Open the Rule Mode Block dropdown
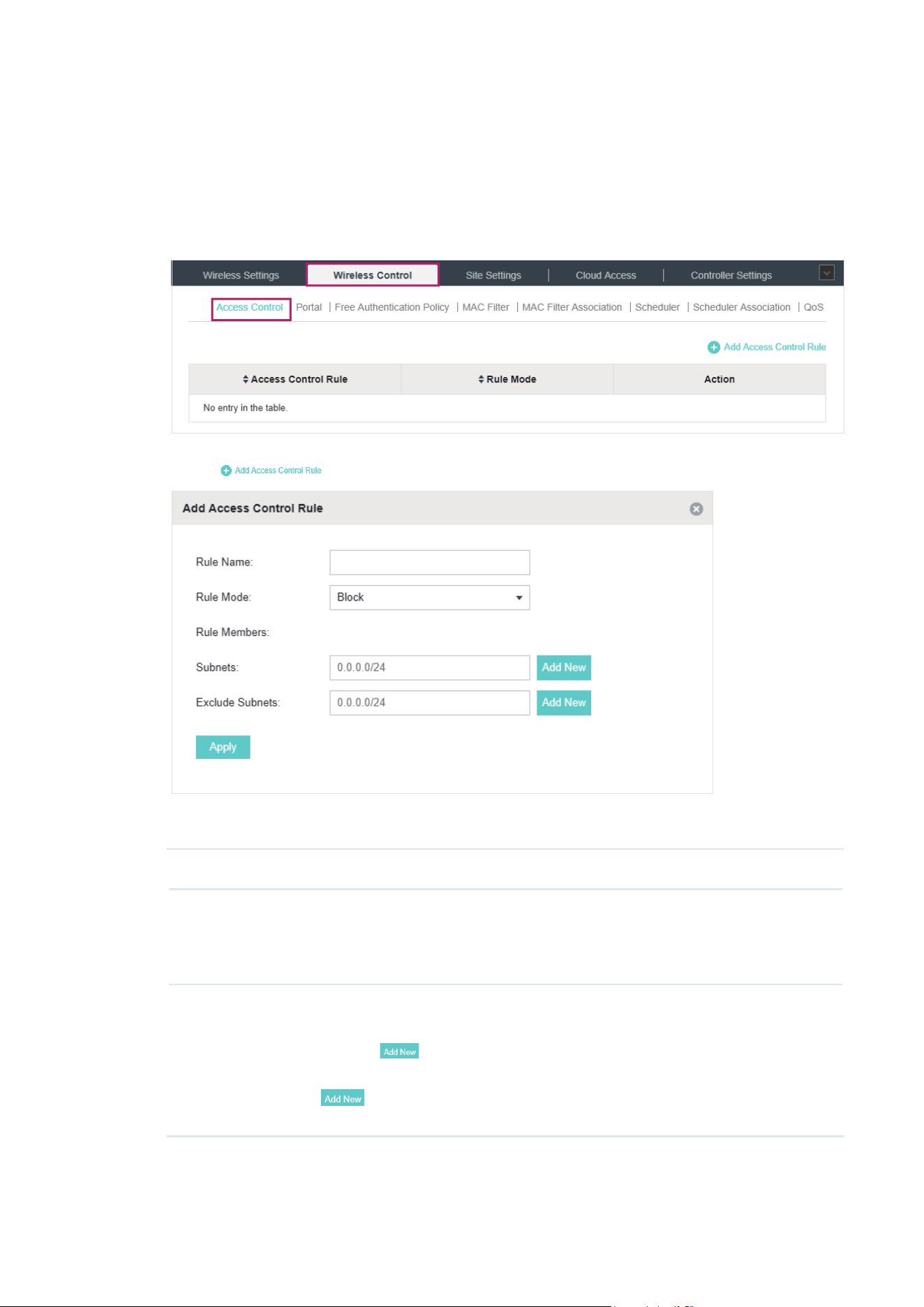Viewport: 924px width, 1307px height. [430, 598]
